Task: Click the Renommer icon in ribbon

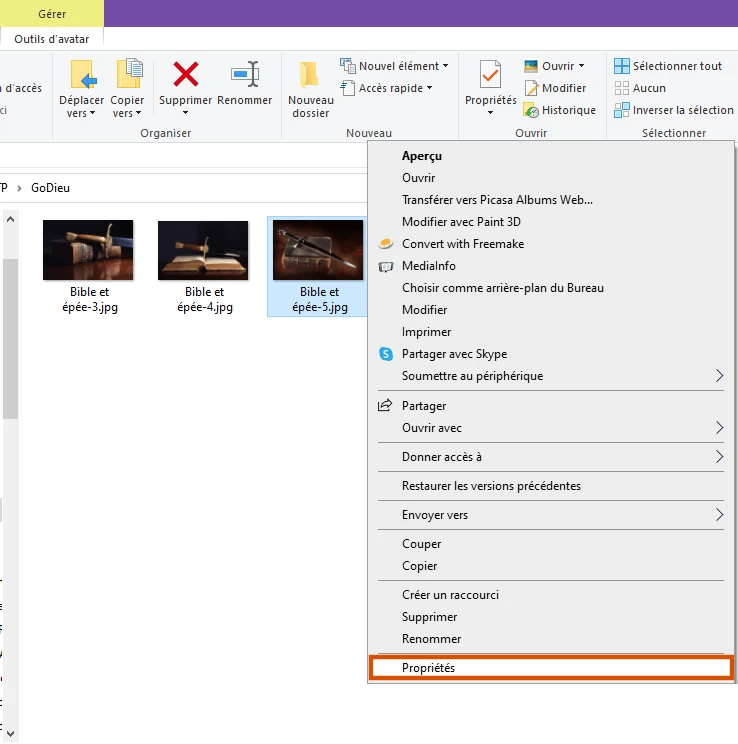Action: click(245, 76)
